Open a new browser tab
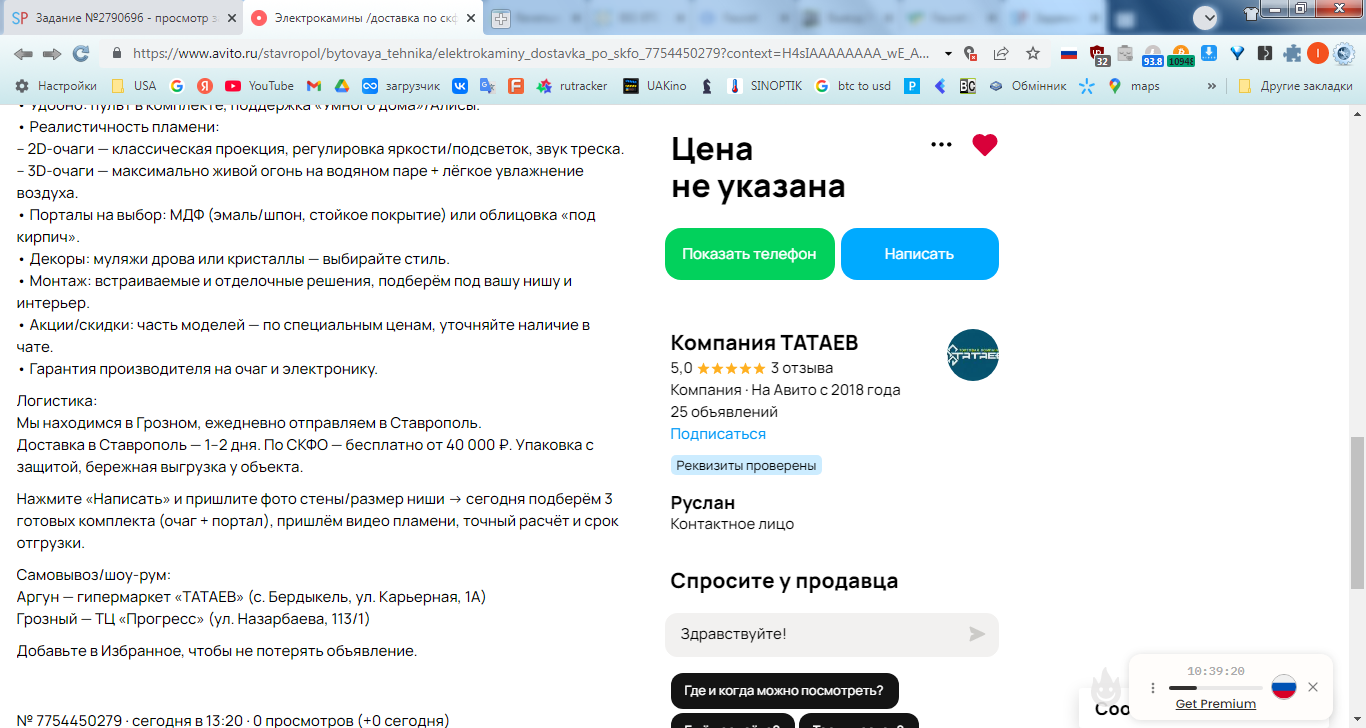Viewport: 1366px width, 728px height. (500, 18)
